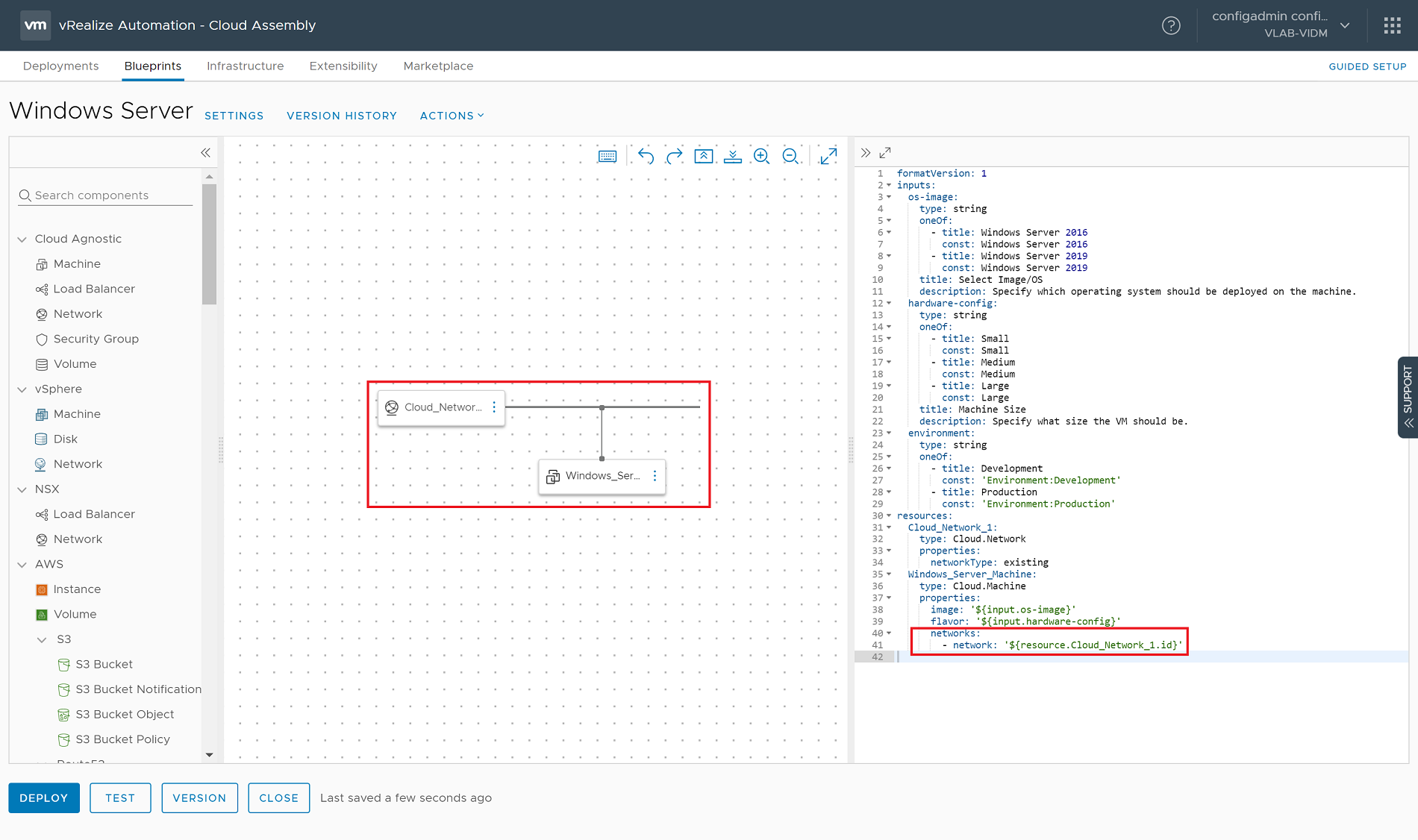This screenshot has width=1418, height=840.
Task: Open the help question mark icon
Action: pyautogui.click(x=1171, y=25)
